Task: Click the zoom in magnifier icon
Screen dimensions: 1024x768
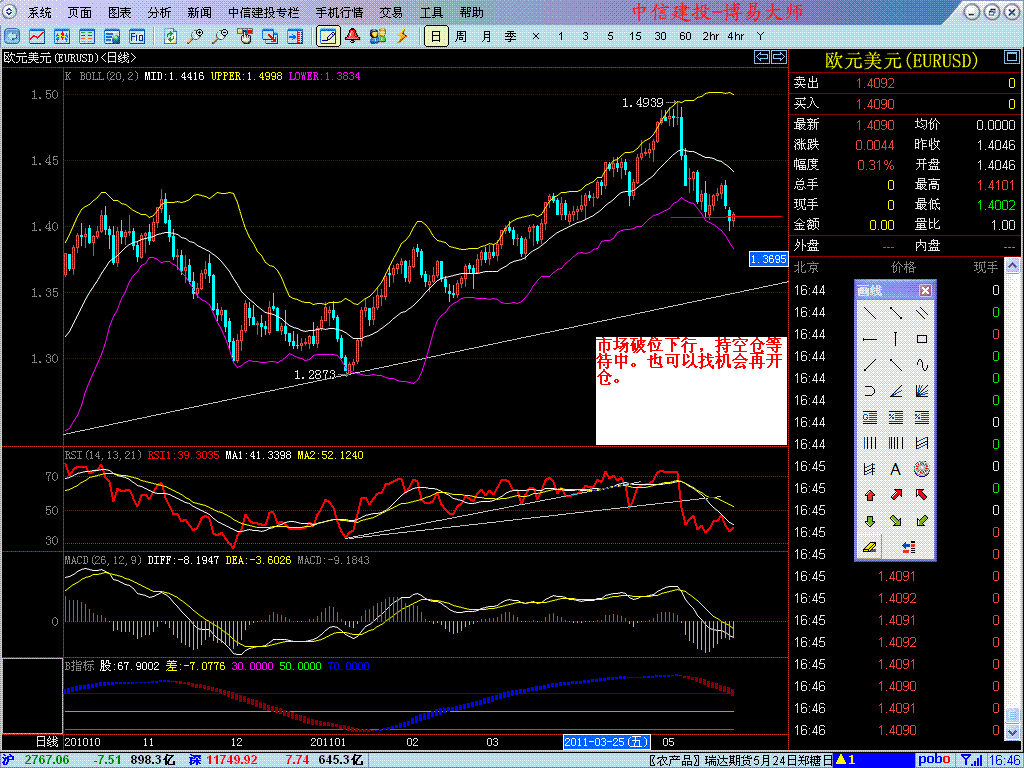Action: tap(195, 37)
